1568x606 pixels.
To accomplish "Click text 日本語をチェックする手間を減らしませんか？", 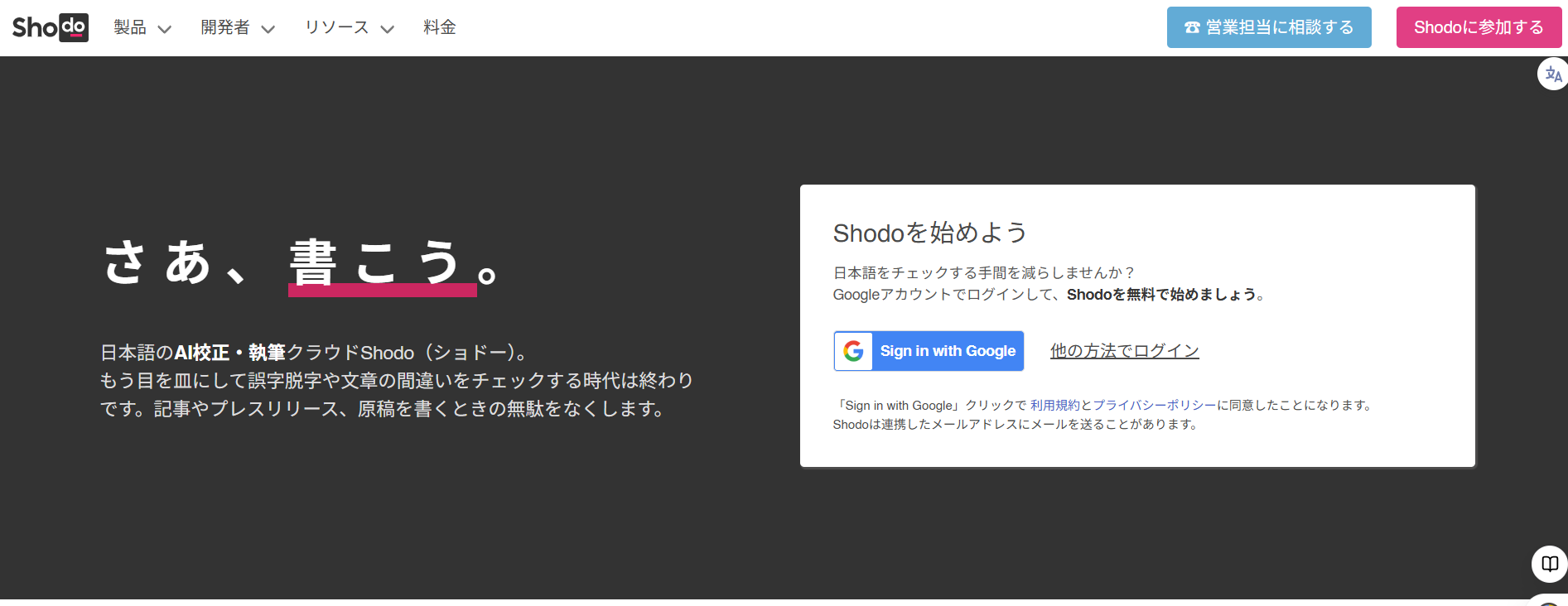I will click(x=984, y=273).
